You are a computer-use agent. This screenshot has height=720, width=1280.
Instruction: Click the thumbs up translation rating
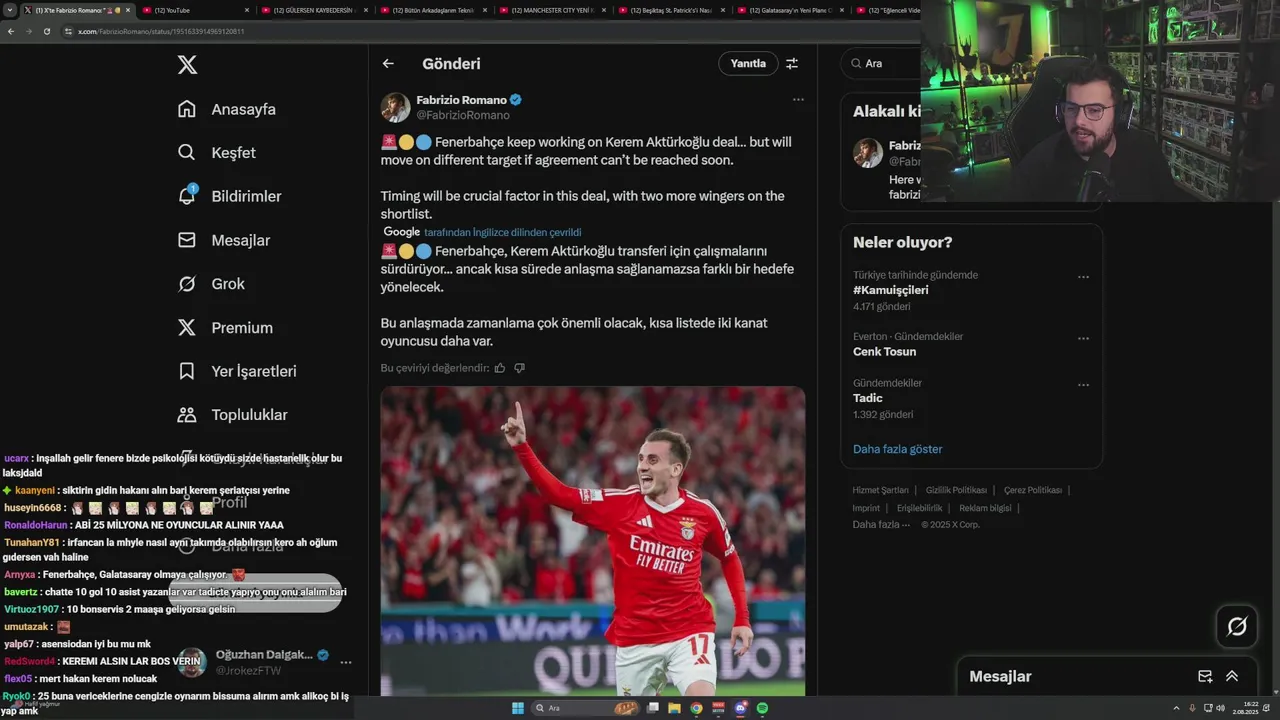tap(500, 368)
